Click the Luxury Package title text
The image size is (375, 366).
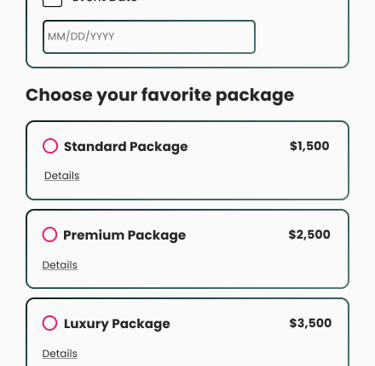[x=117, y=324]
